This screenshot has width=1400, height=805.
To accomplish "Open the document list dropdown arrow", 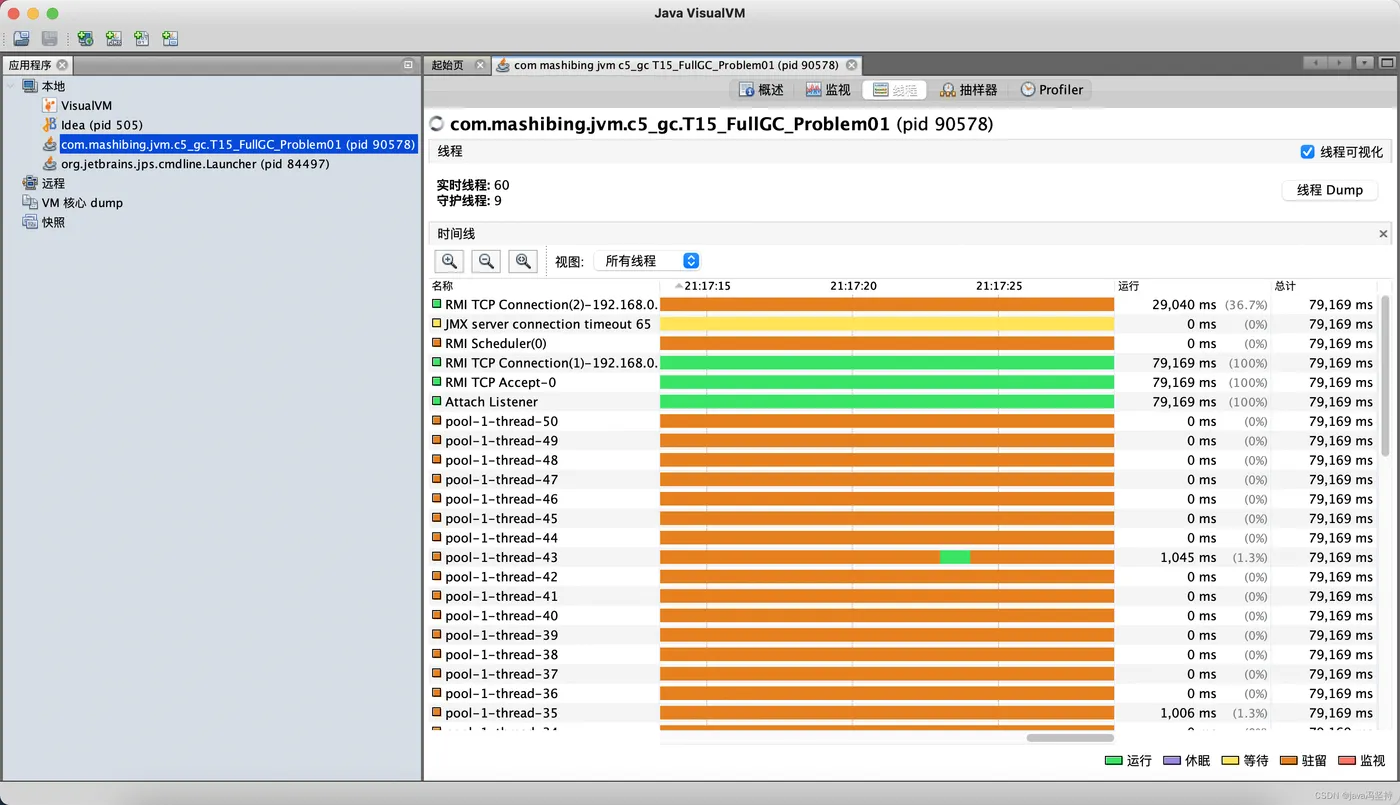I will [x=1366, y=63].
